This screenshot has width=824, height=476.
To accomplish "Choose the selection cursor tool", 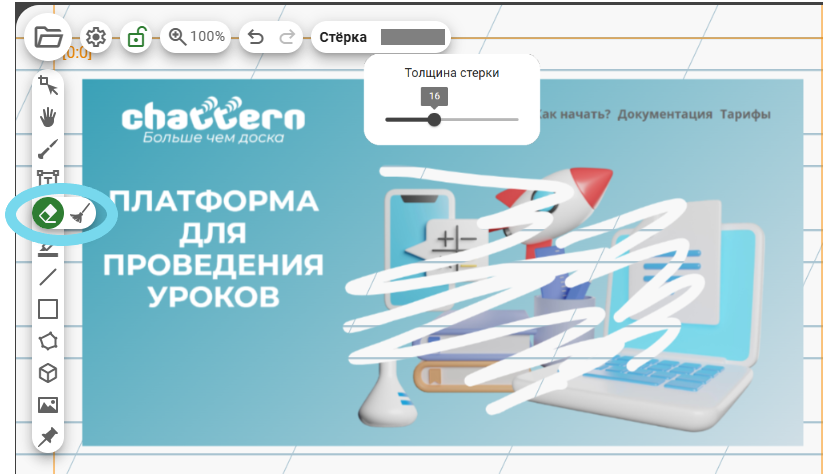I will [47, 86].
